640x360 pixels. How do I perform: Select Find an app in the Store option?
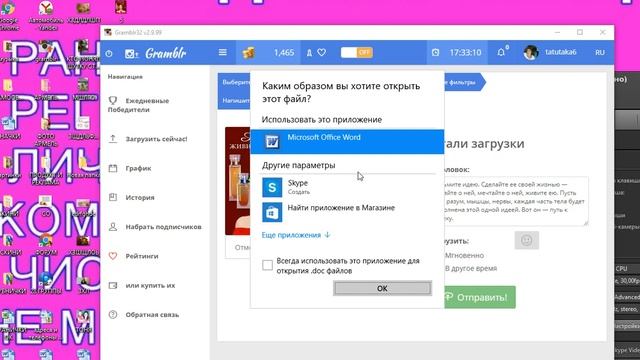click(347, 212)
